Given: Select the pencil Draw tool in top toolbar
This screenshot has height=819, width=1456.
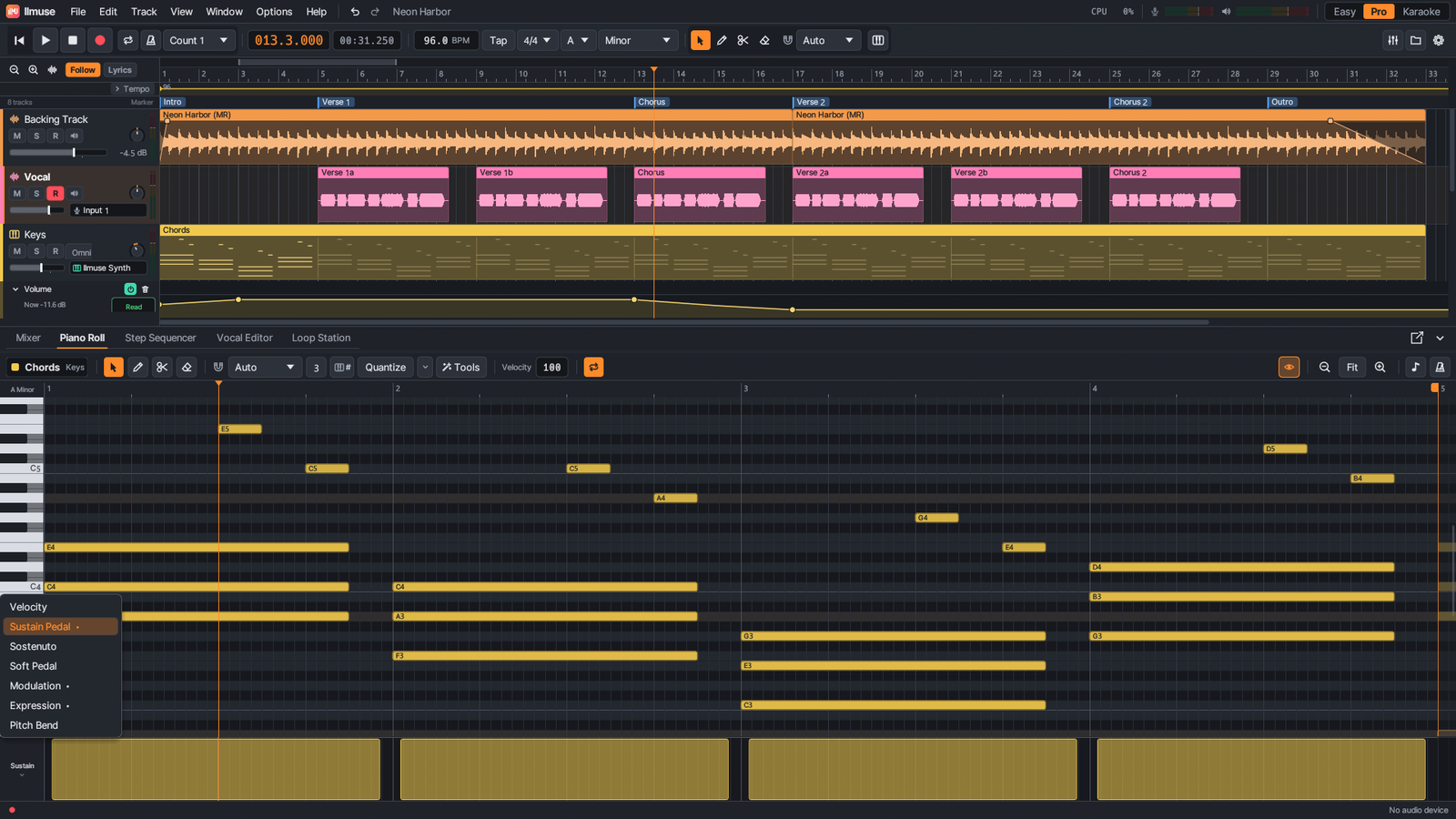Looking at the screenshot, I should click(722, 40).
